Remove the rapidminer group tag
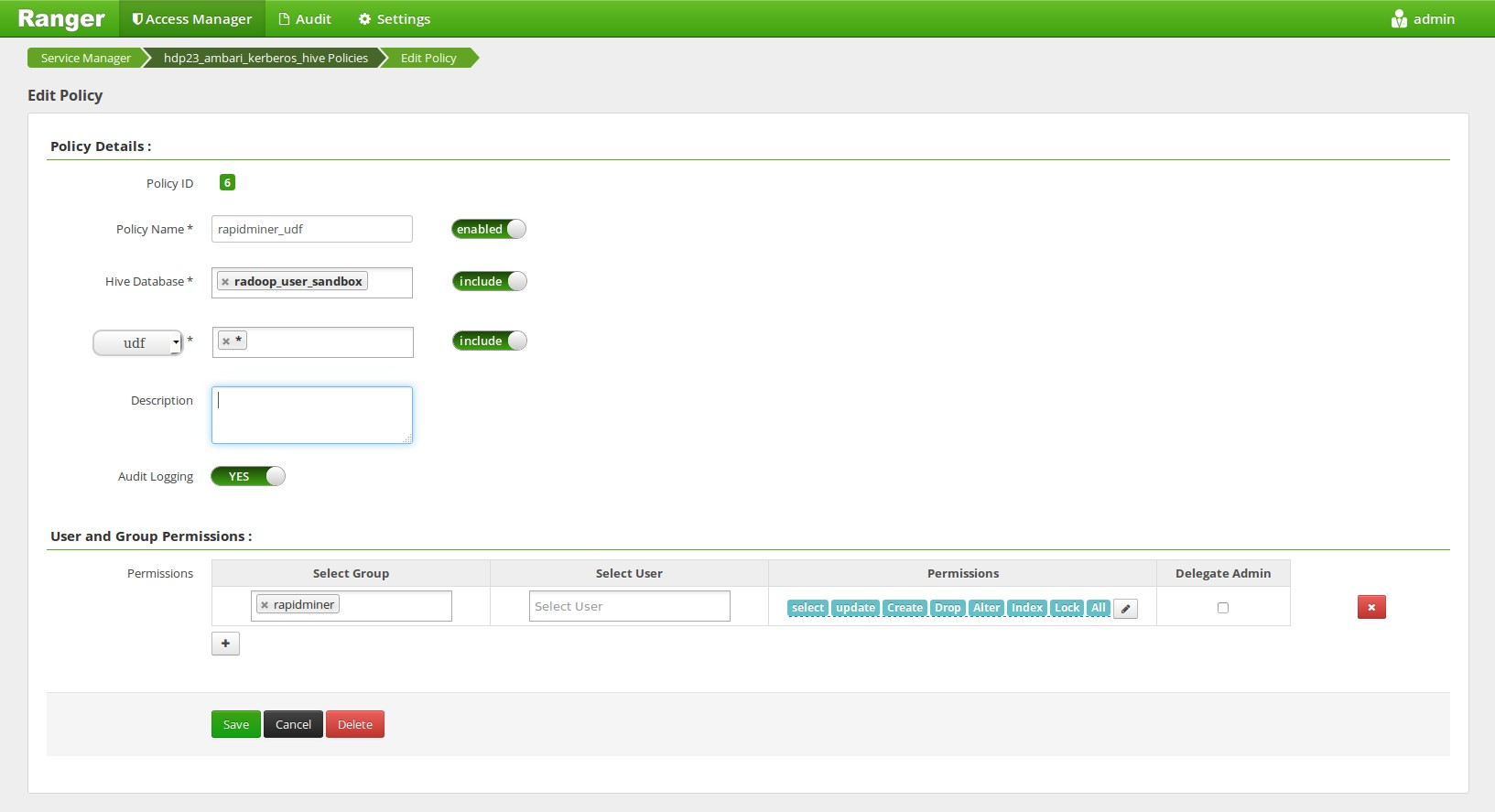 click(265, 605)
